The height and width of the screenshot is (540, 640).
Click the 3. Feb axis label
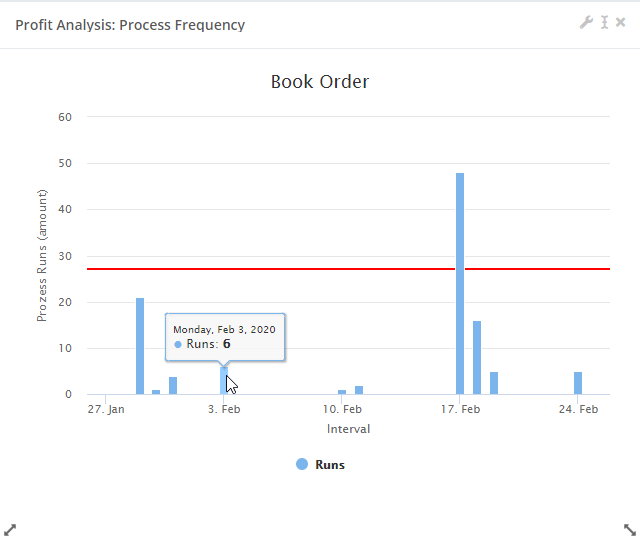tap(224, 409)
